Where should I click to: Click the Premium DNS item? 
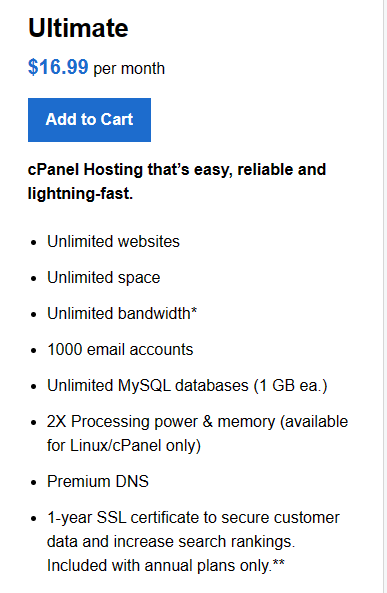coord(98,481)
